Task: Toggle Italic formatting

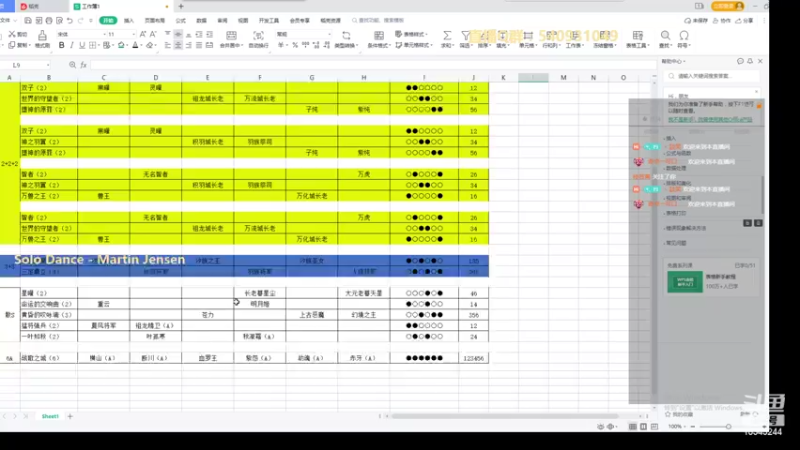Action: (x=72, y=45)
